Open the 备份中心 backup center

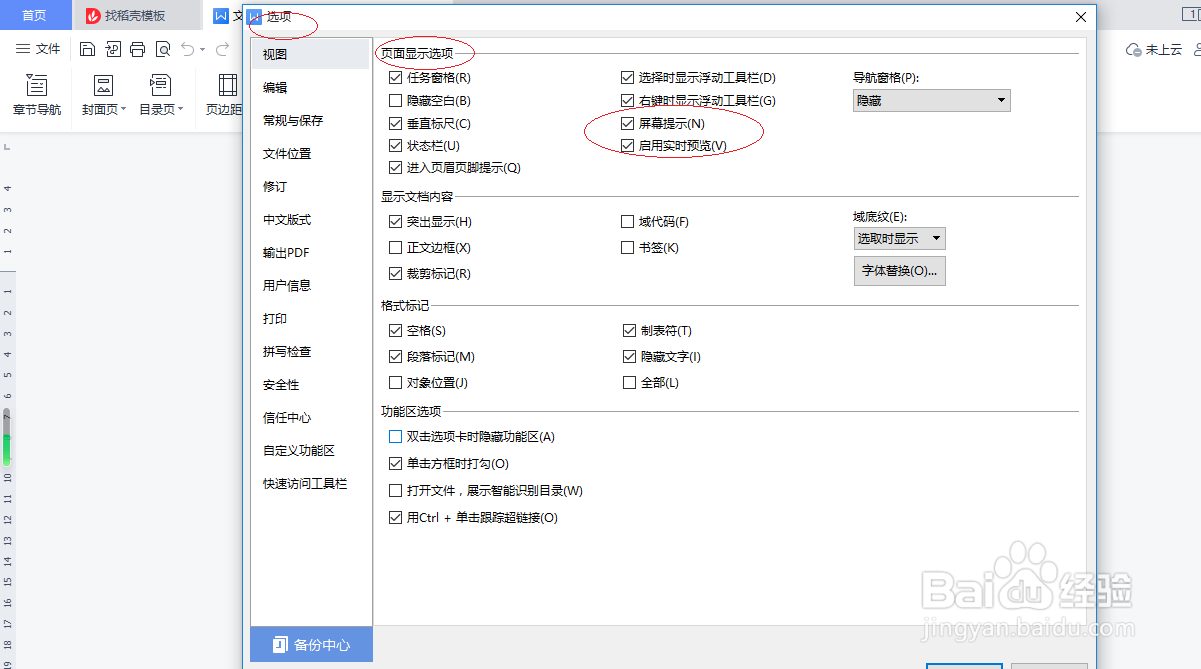pos(311,646)
